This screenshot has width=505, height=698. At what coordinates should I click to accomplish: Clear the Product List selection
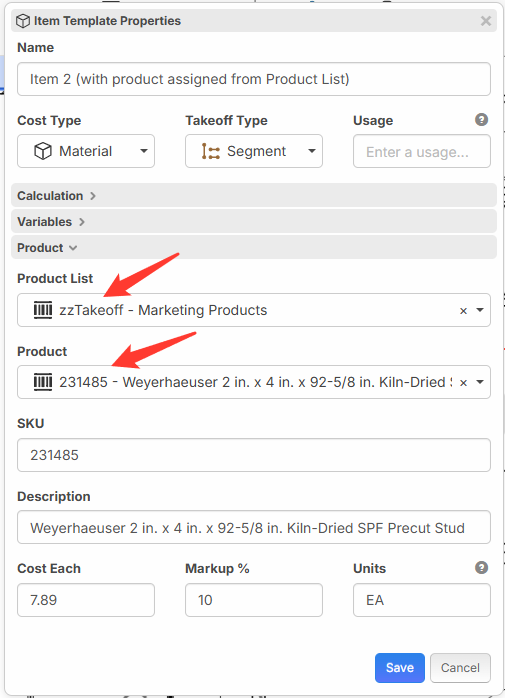[x=463, y=311]
